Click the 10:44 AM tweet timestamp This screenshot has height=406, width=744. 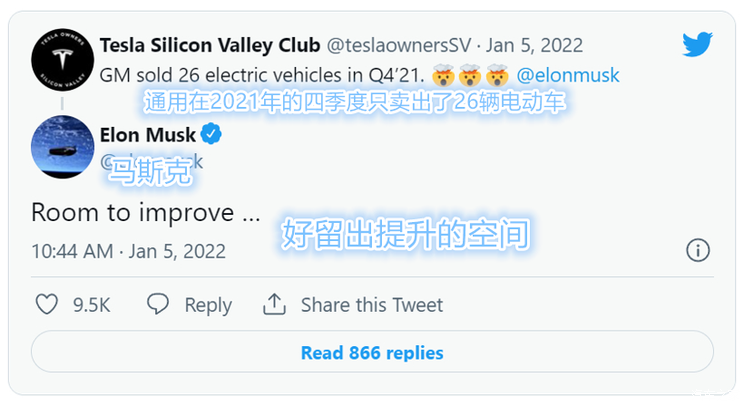coord(72,250)
